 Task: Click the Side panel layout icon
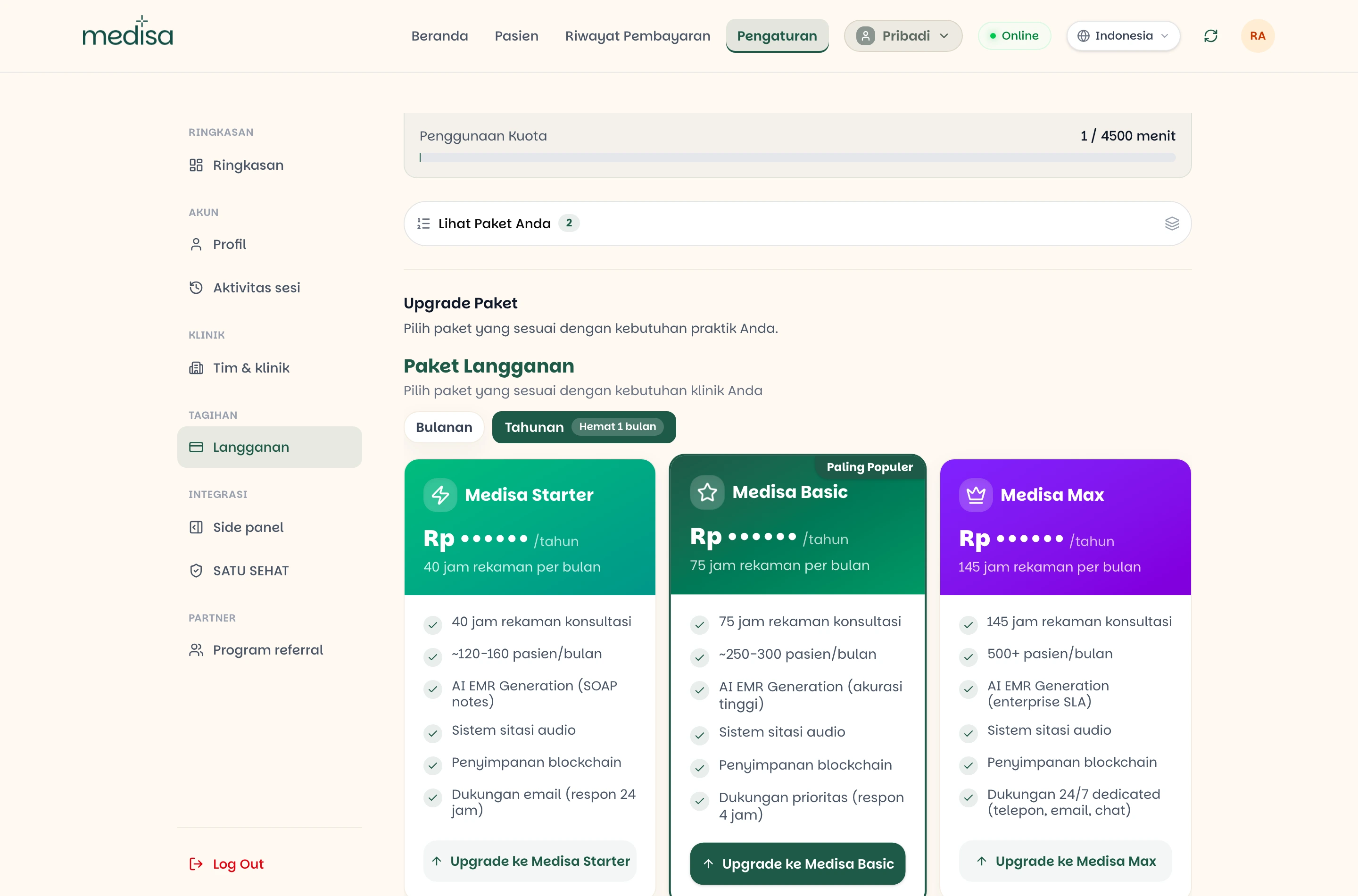click(x=196, y=527)
